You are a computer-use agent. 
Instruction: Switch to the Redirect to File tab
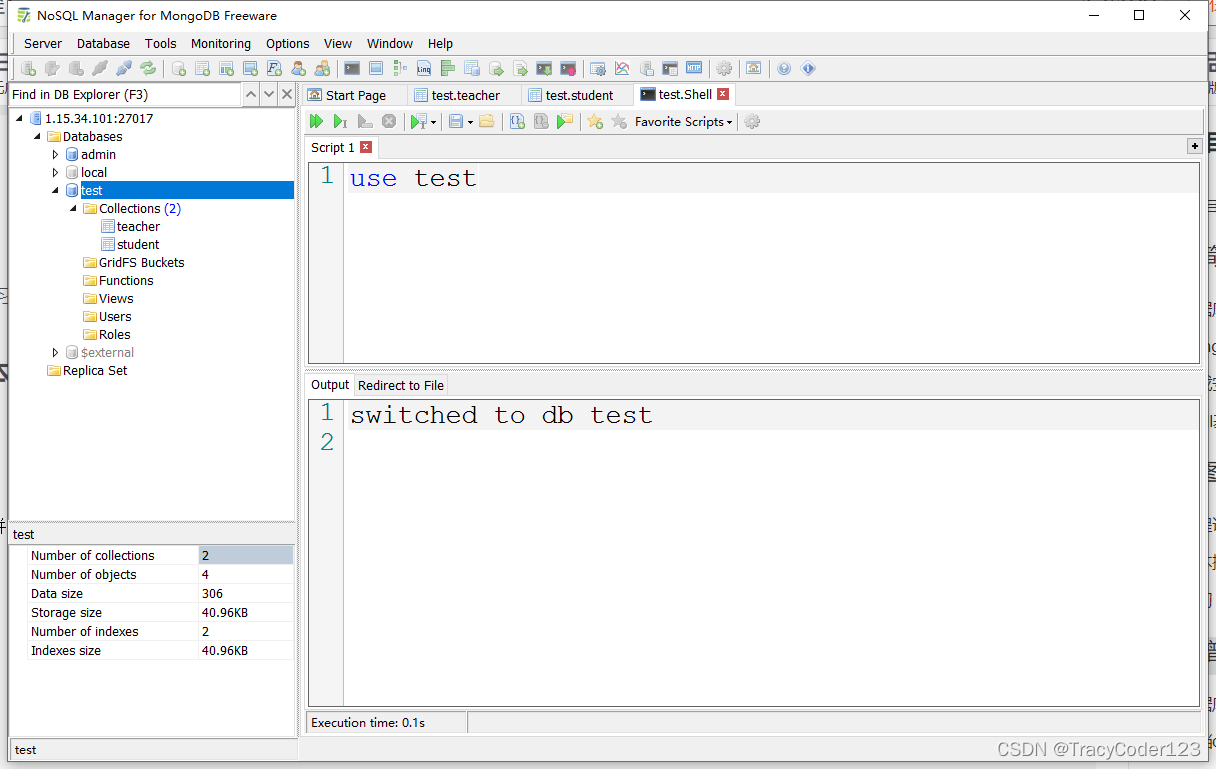tap(401, 385)
